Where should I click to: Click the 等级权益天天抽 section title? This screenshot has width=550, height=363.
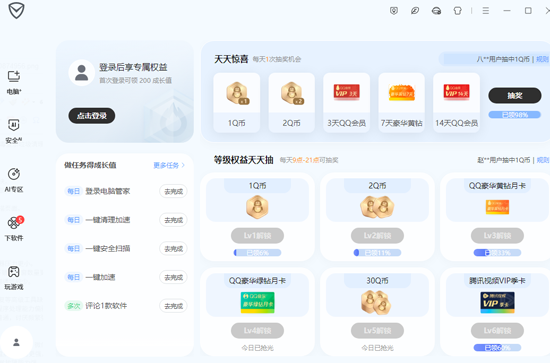[x=243, y=160]
